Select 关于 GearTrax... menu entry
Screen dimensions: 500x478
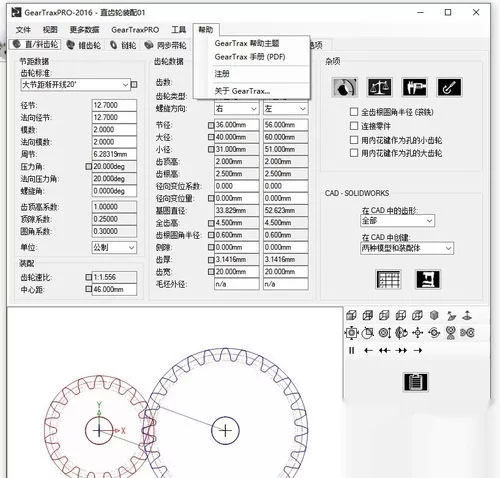pyautogui.click(x=242, y=91)
